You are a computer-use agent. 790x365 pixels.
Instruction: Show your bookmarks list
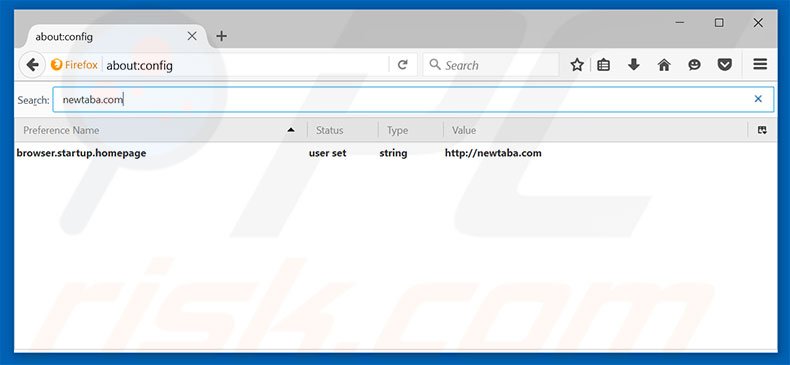pyautogui.click(x=604, y=65)
